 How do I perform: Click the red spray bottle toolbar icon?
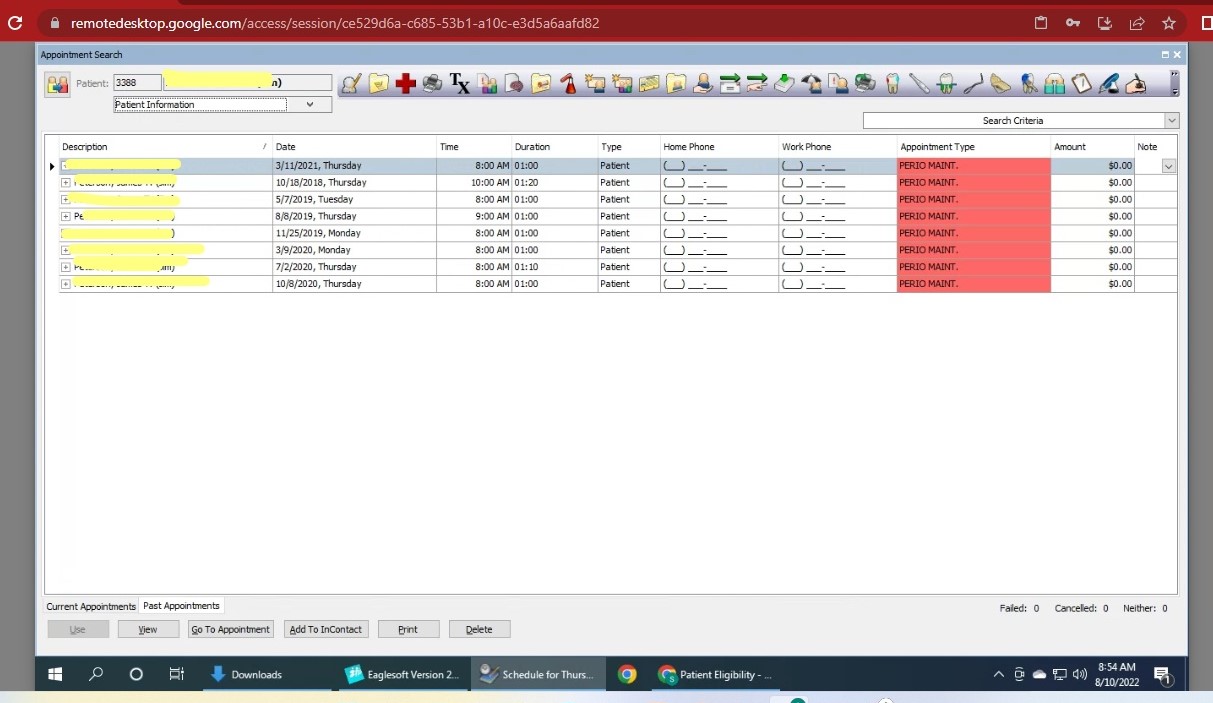(568, 84)
